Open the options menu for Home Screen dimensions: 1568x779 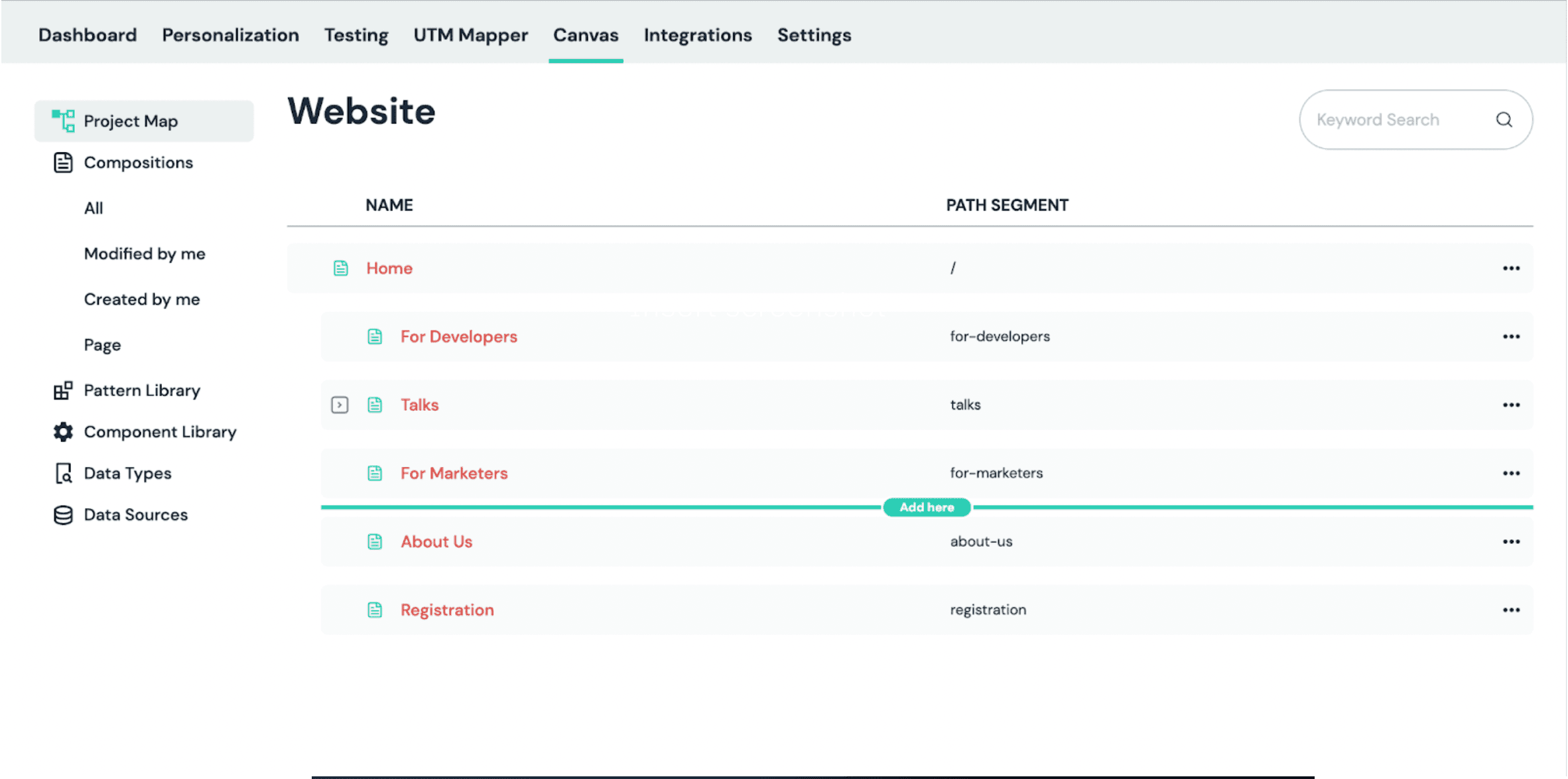[x=1511, y=268]
